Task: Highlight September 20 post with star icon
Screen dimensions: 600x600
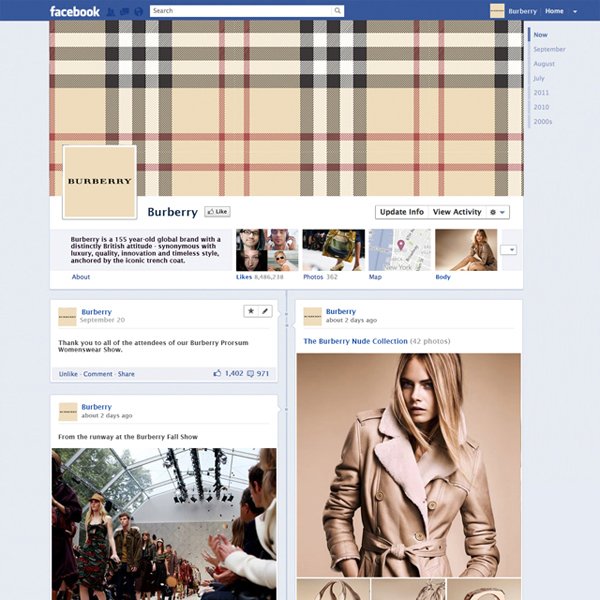Action: click(251, 311)
